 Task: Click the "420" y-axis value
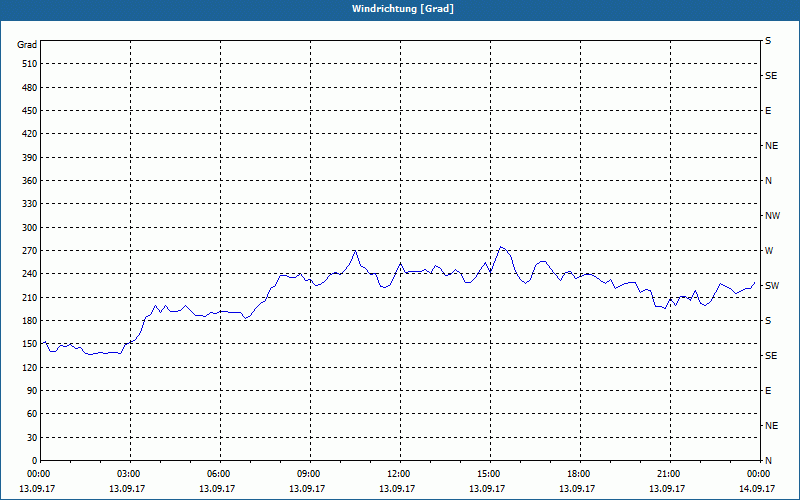(x=29, y=134)
